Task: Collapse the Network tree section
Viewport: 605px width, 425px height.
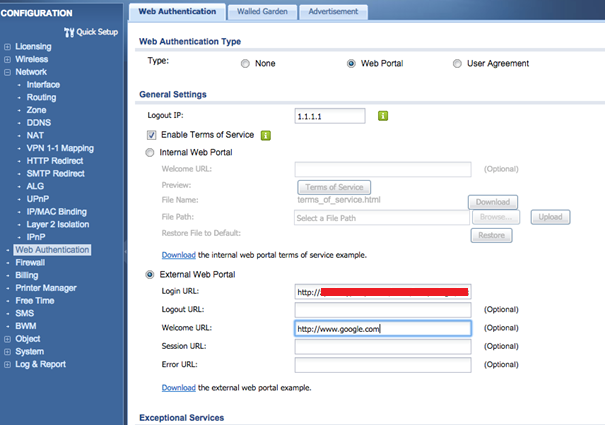Action: coord(8,72)
